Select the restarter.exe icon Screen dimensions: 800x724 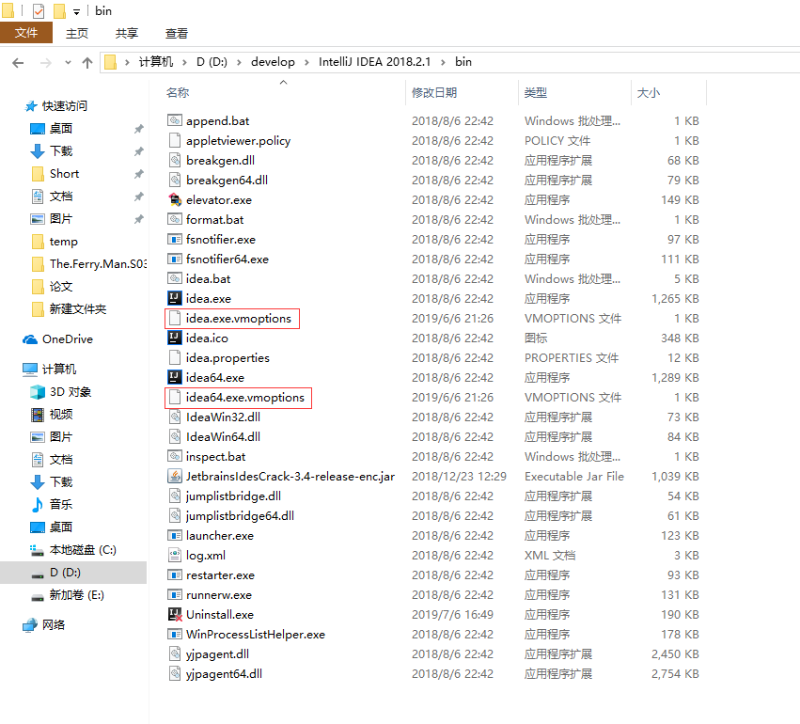(174, 575)
